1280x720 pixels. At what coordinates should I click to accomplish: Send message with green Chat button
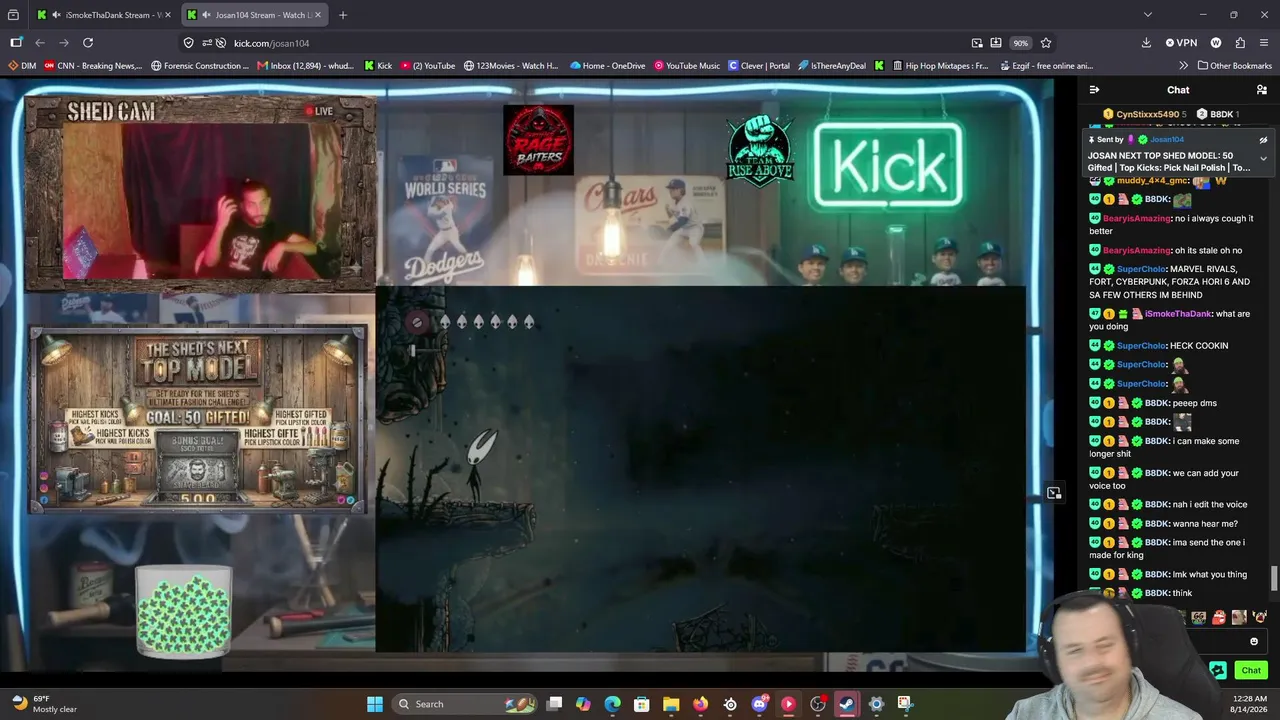(1251, 670)
